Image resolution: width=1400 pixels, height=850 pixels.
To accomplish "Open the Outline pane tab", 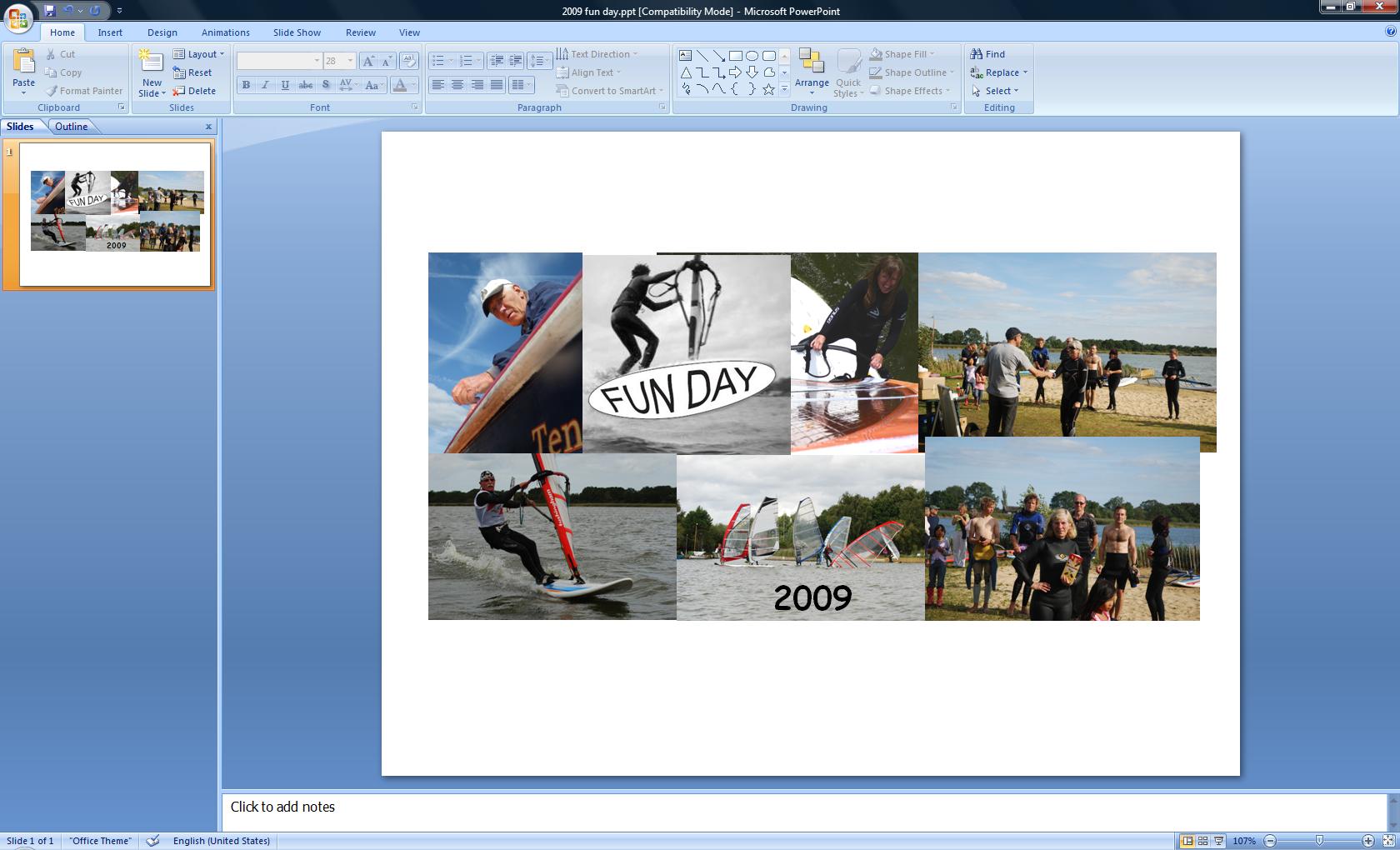I will pos(72,127).
